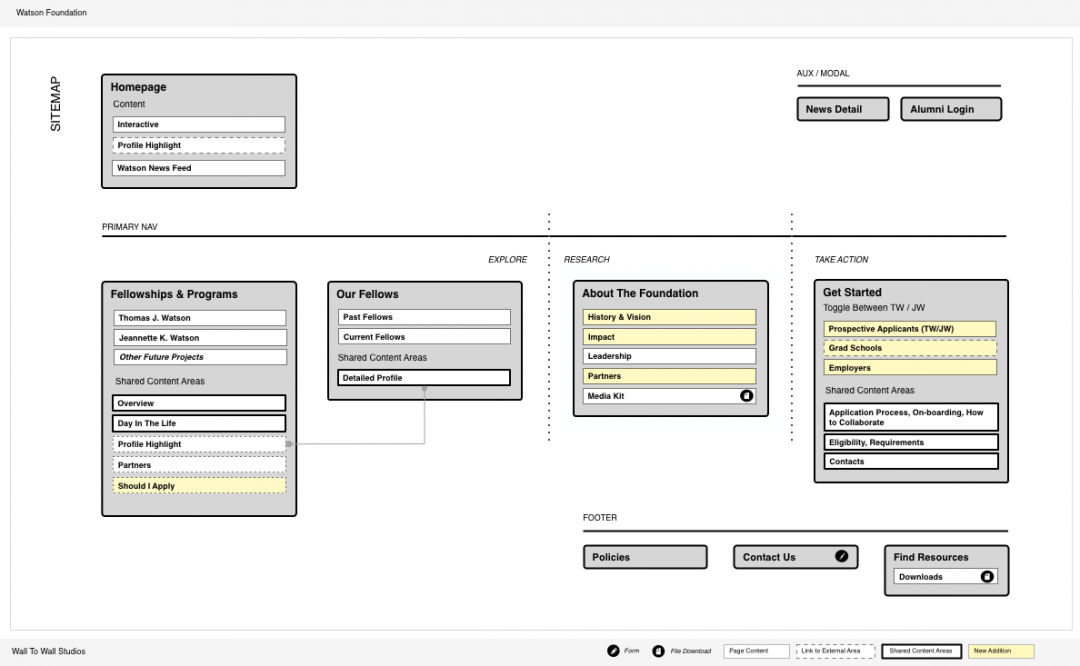Click the EXPLORE section label
The image size is (1080, 666).
click(x=508, y=260)
